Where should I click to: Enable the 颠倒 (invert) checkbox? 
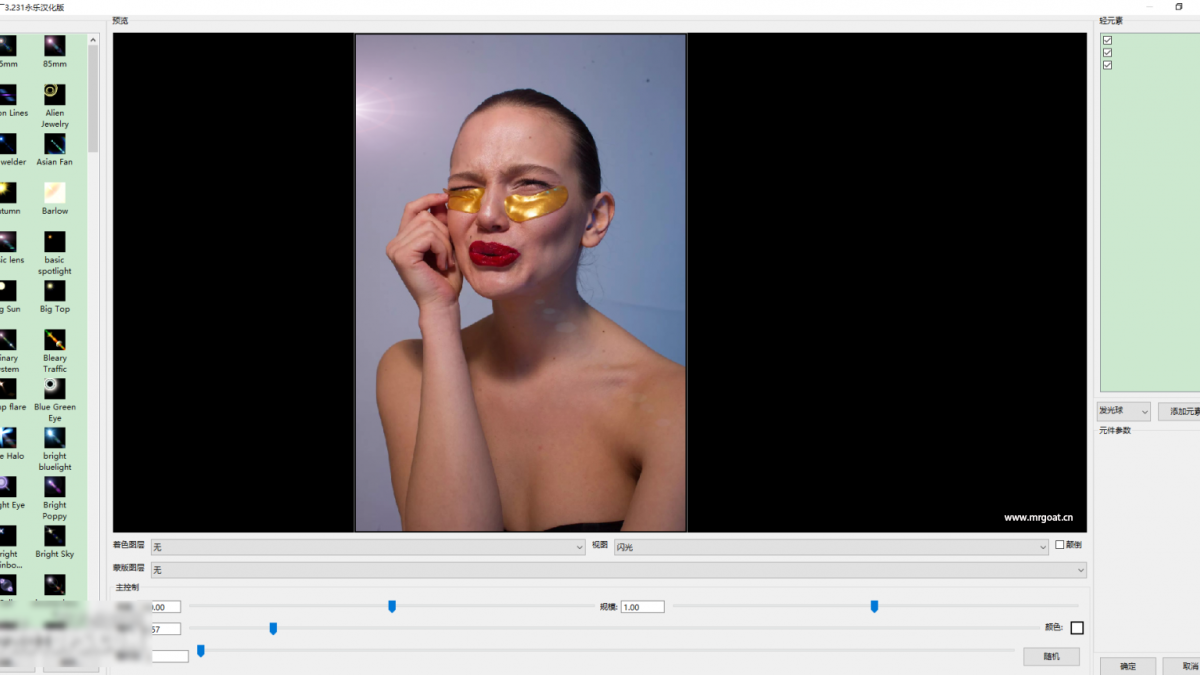point(1060,545)
